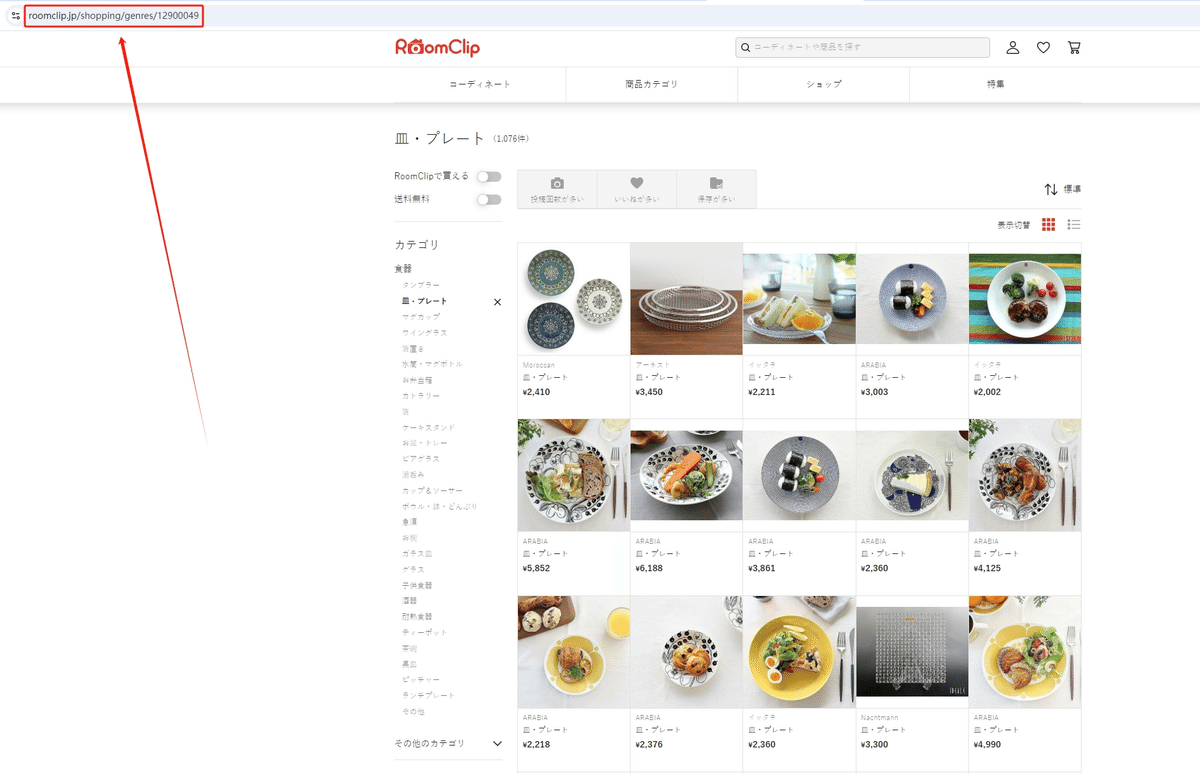
Task: Toggle the RoomClipで買える switch
Action: (488, 176)
